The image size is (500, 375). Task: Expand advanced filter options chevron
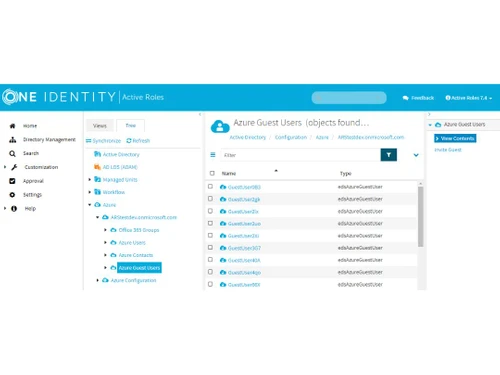tap(416, 155)
